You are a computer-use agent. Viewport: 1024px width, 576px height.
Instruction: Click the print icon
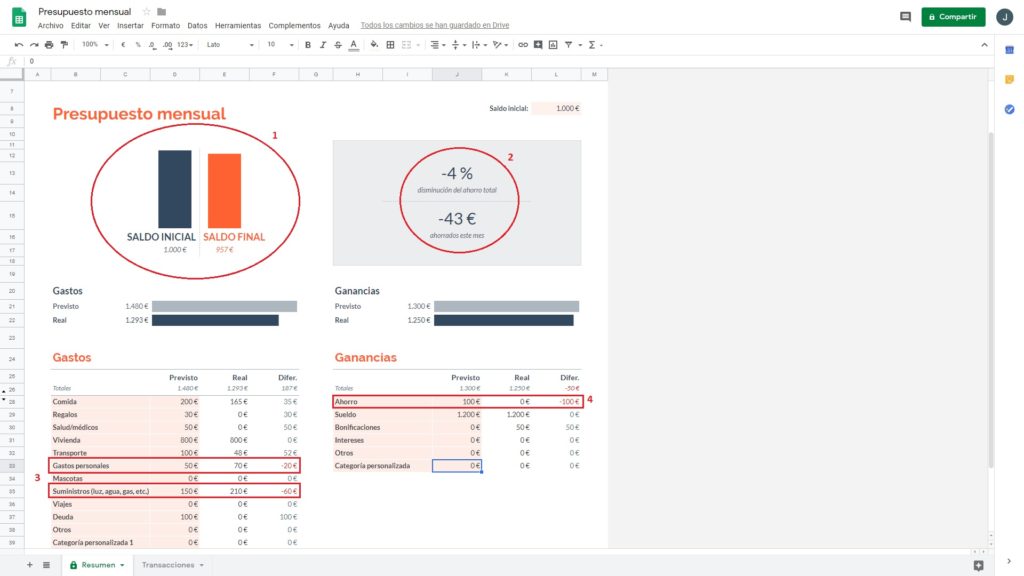(x=49, y=45)
